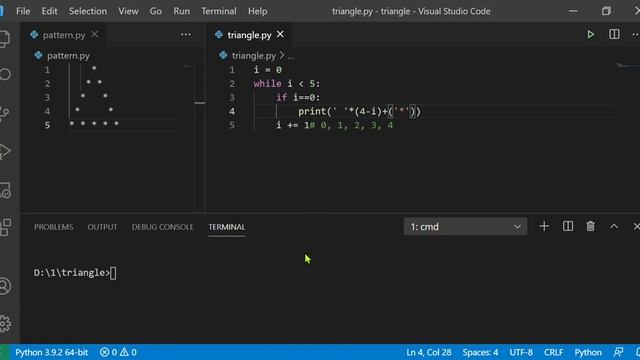Click the triangle.py minimap preview
The image size is (640, 360).
tap(628, 65)
